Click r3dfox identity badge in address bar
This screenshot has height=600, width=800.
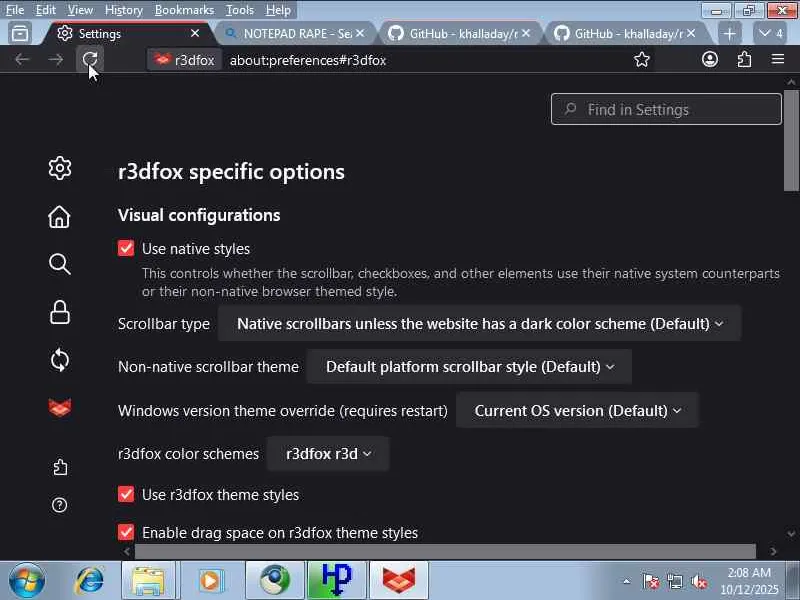click(185, 60)
